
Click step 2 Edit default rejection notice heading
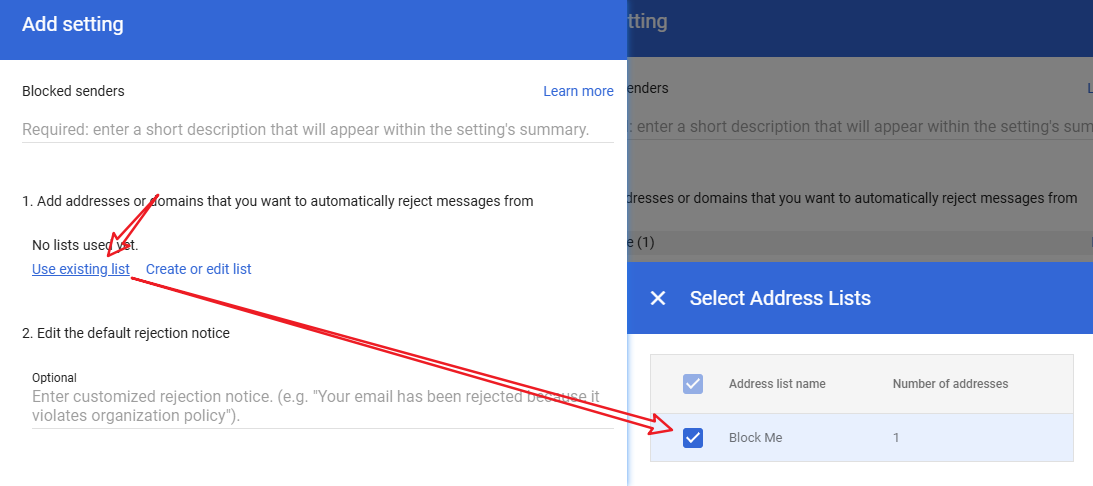pyautogui.click(x=126, y=333)
